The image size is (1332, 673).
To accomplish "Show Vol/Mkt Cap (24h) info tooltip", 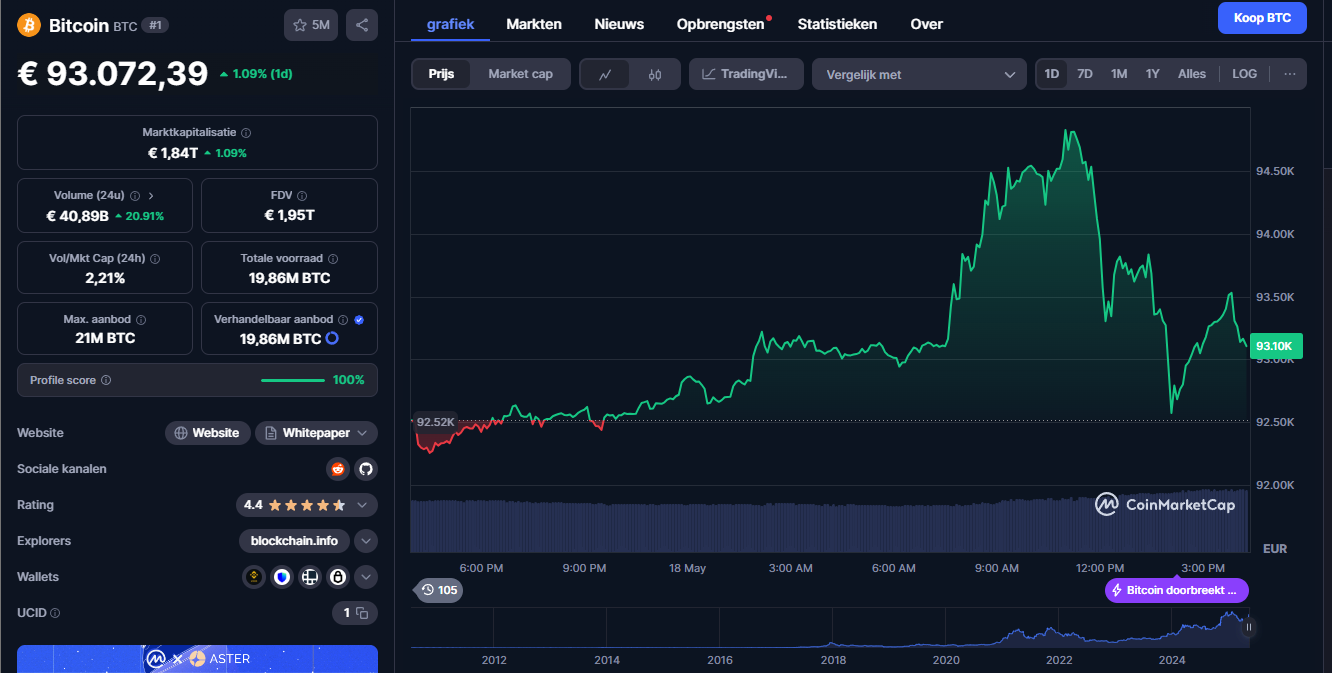I will (155, 258).
